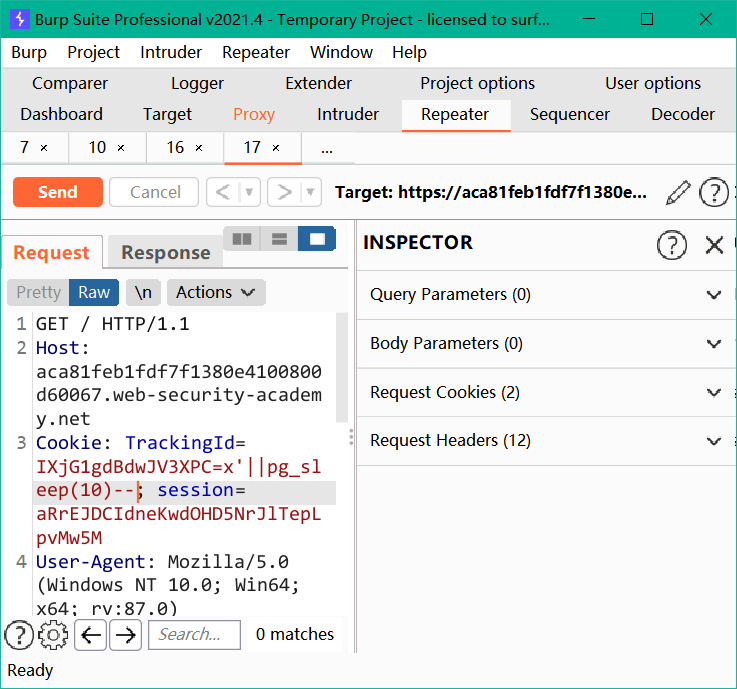Toggle non-printable characters \n button
Screen dimensions: 737x689
tap(143, 292)
